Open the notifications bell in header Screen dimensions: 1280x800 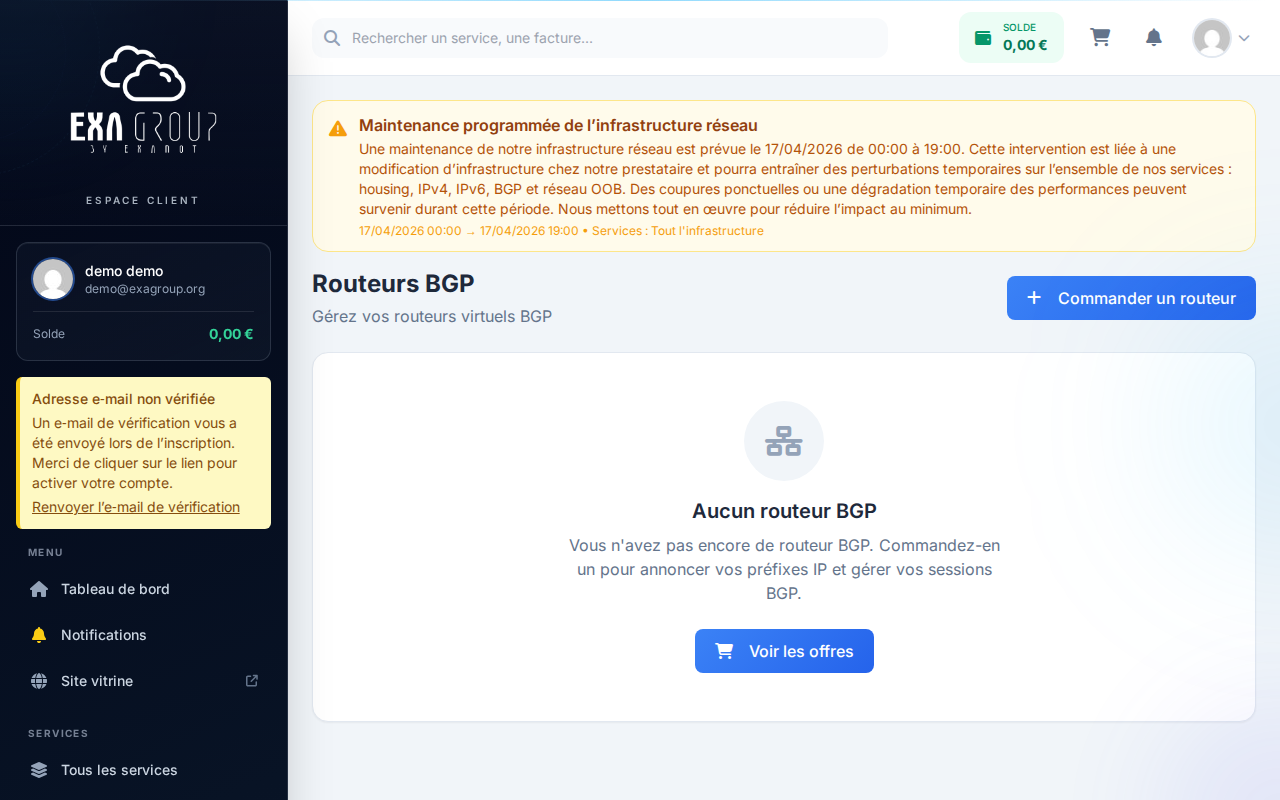pos(1154,38)
